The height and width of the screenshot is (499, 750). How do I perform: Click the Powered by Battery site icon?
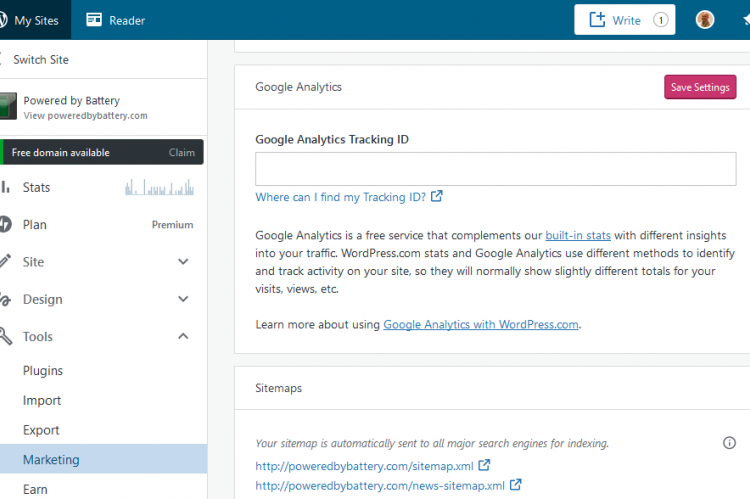coord(8,106)
